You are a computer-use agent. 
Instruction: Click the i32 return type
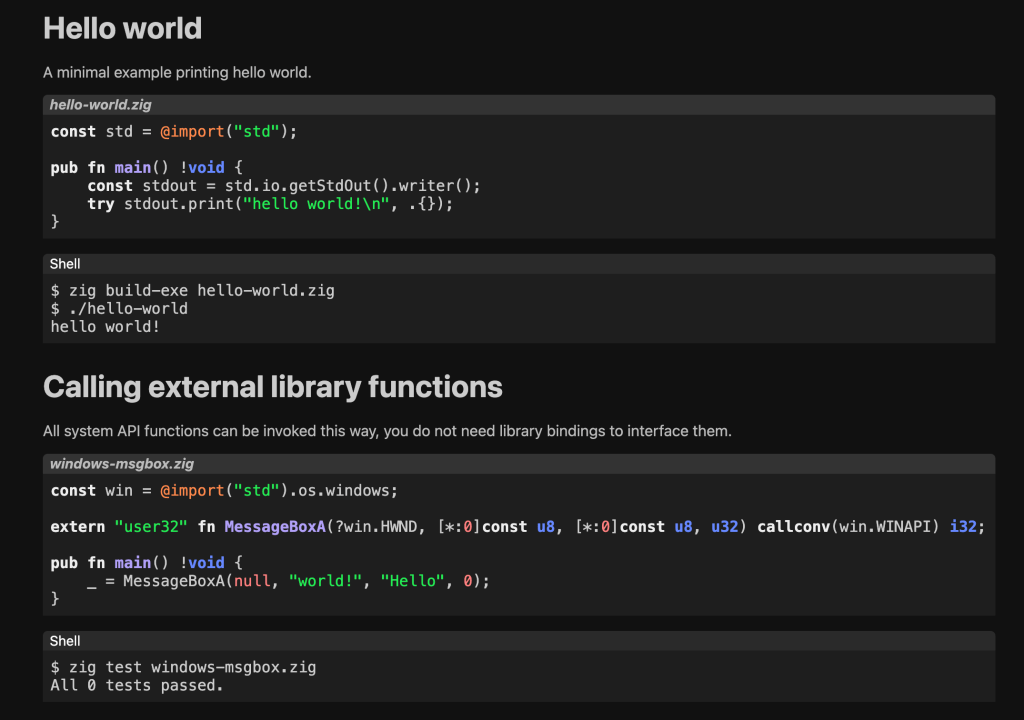coord(963,526)
